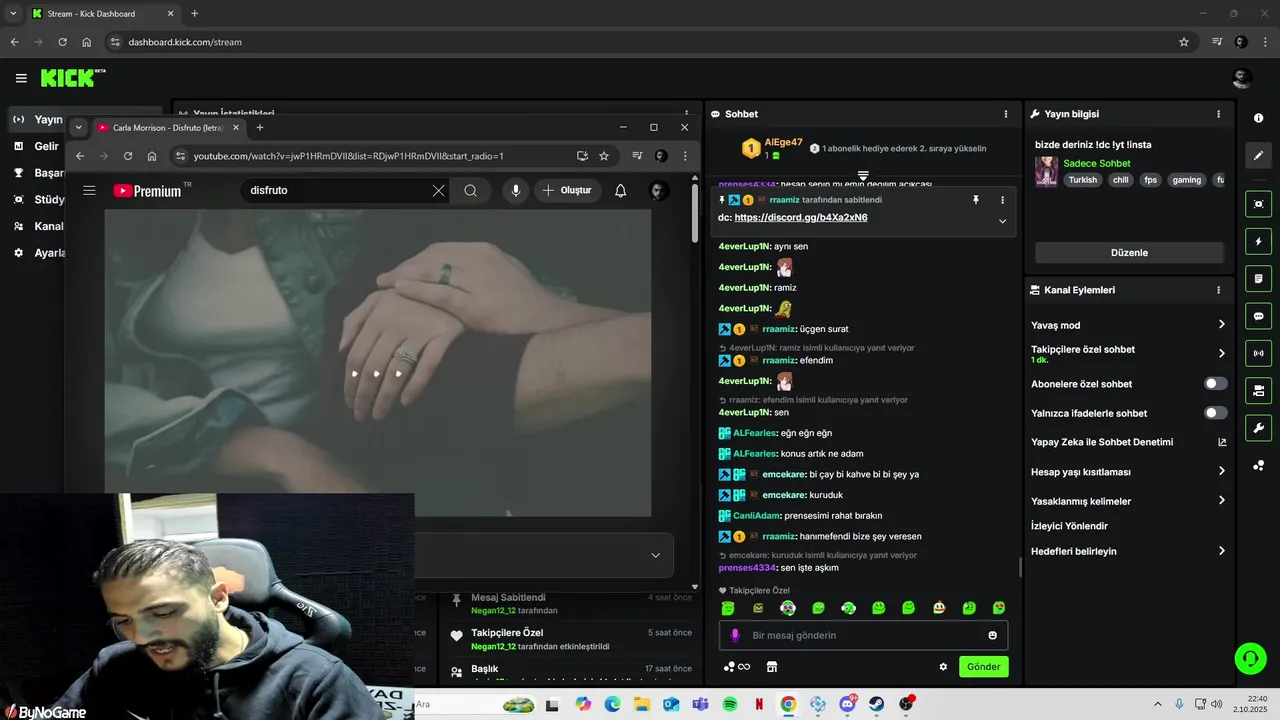Screen dimensions: 1280x720
Task: Click the Sadece Sohbet category link
Action: point(1097,163)
